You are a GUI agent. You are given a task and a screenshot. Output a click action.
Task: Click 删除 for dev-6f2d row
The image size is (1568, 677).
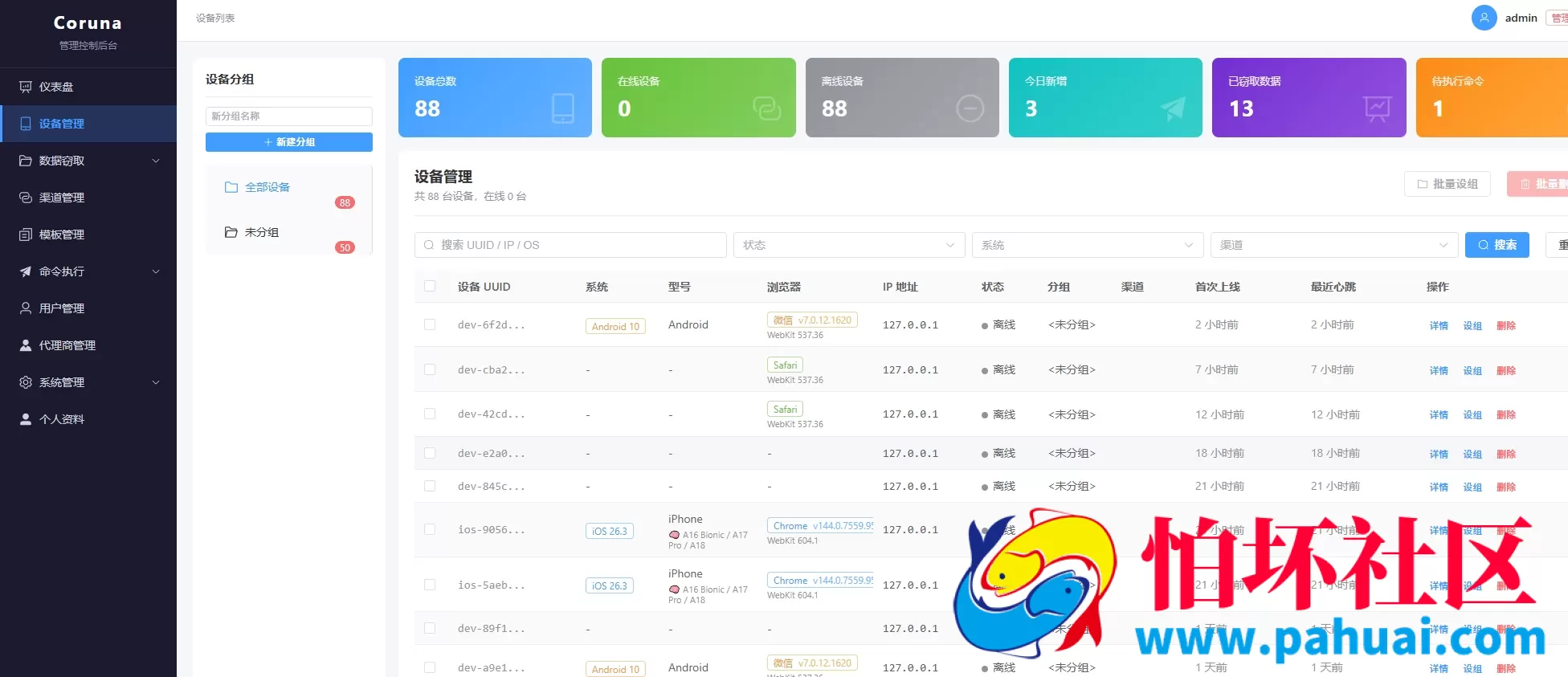coord(1506,325)
